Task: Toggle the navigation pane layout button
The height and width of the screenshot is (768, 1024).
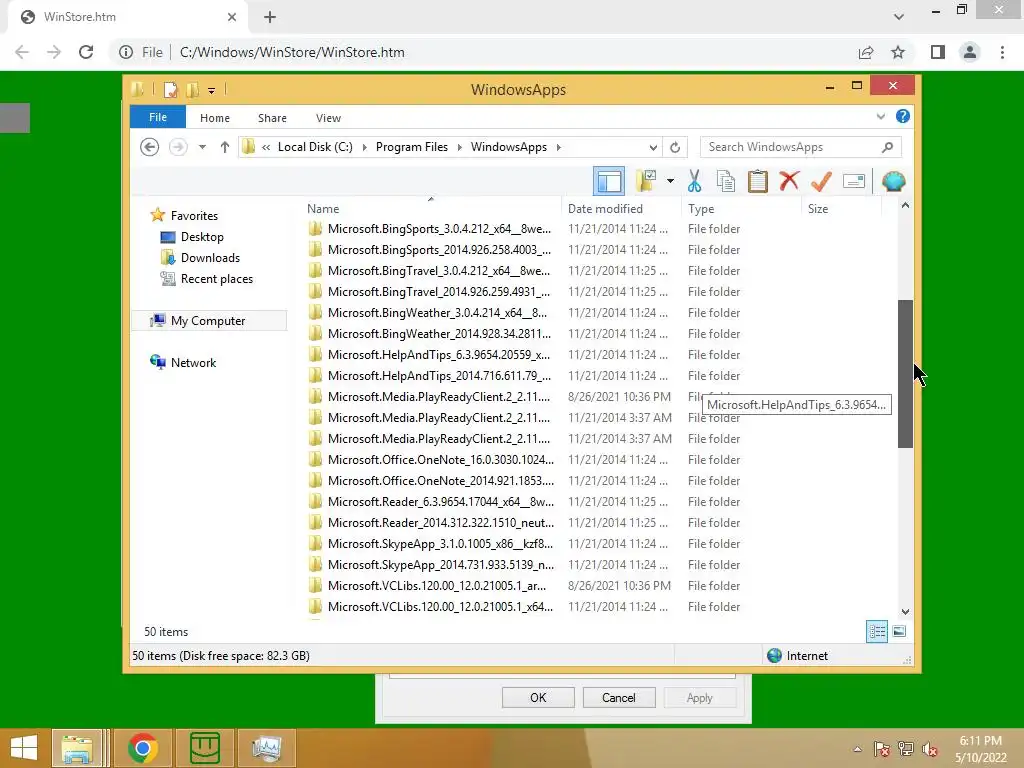Action: coord(609,182)
